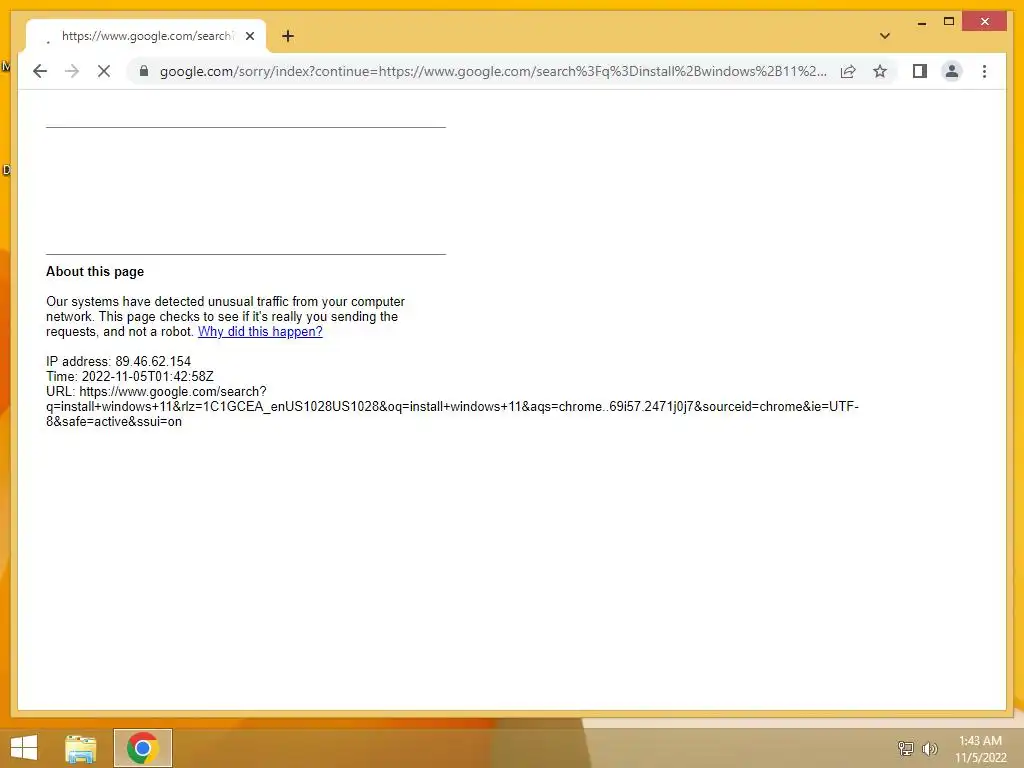The height and width of the screenshot is (768, 1024).
Task: Open a new tab with the plus button
Action: [288, 36]
